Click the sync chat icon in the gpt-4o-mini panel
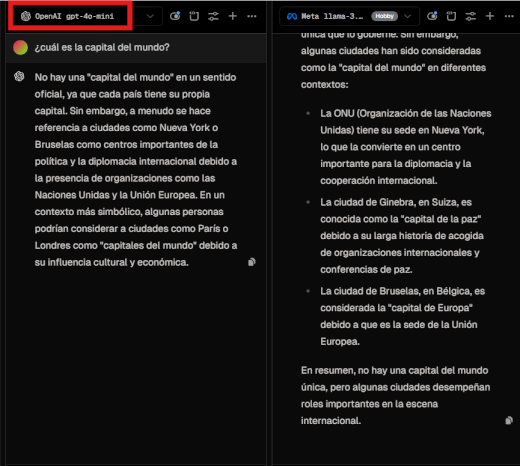Viewport: 520px width, 466px height. click(x=175, y=16)
